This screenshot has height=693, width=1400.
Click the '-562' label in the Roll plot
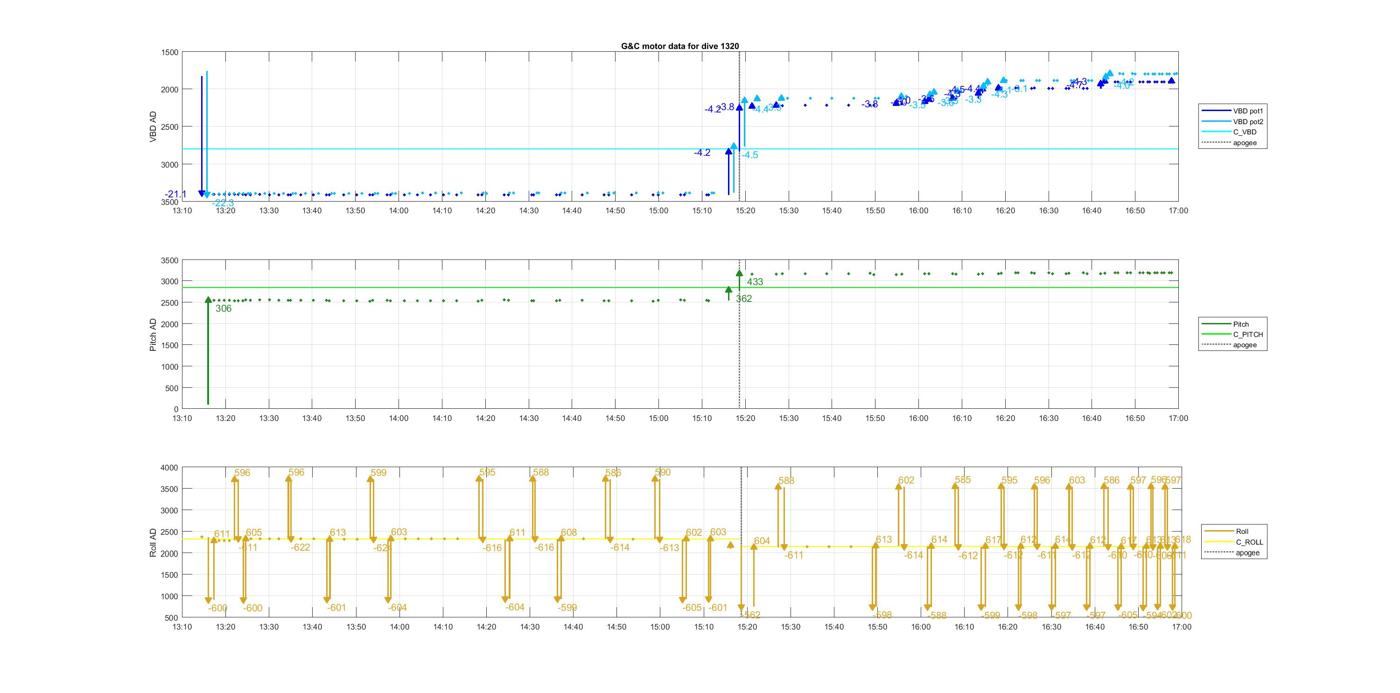coord(752,615)
